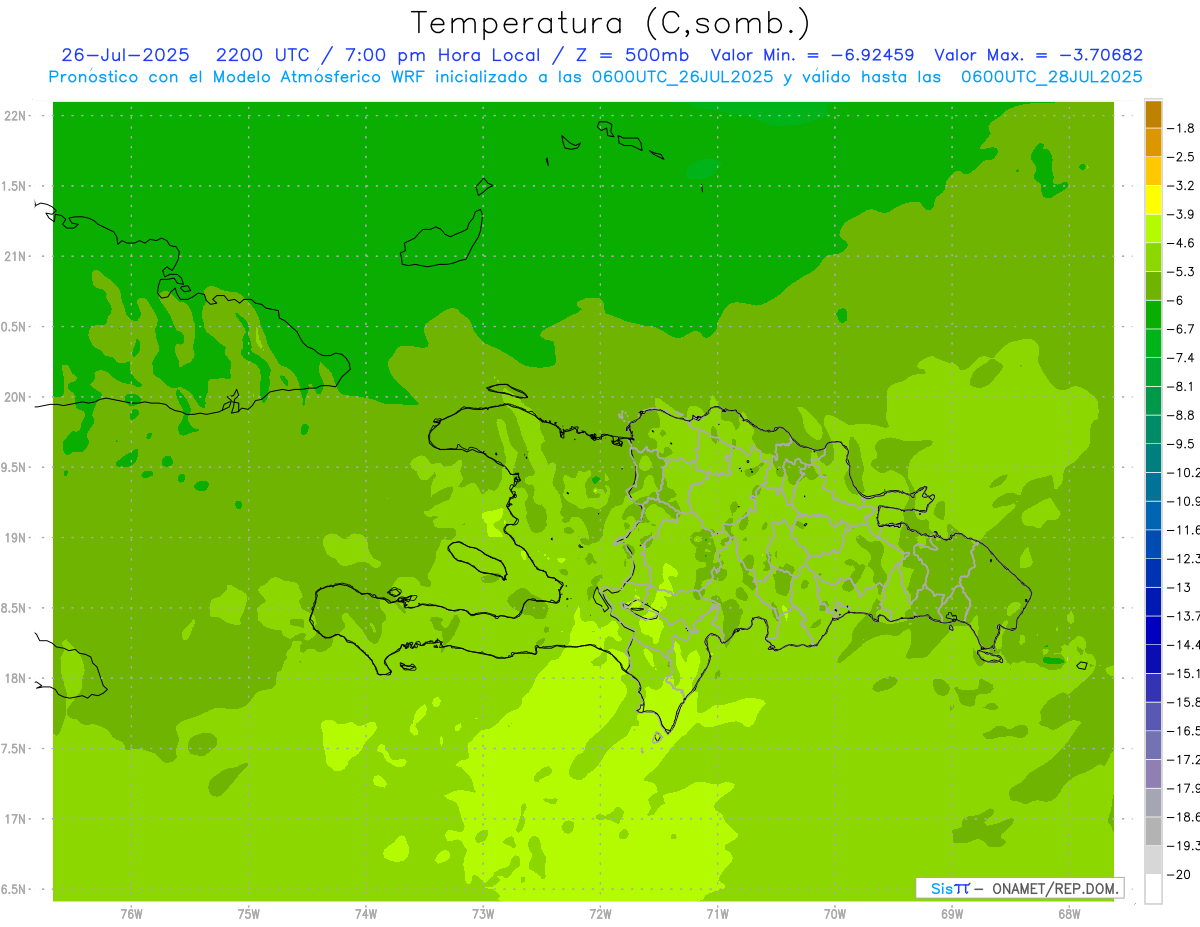The image size is (1200, 927).
Task: Click the date '26-Jul-2025' in the header
Action: coord(125,55)
